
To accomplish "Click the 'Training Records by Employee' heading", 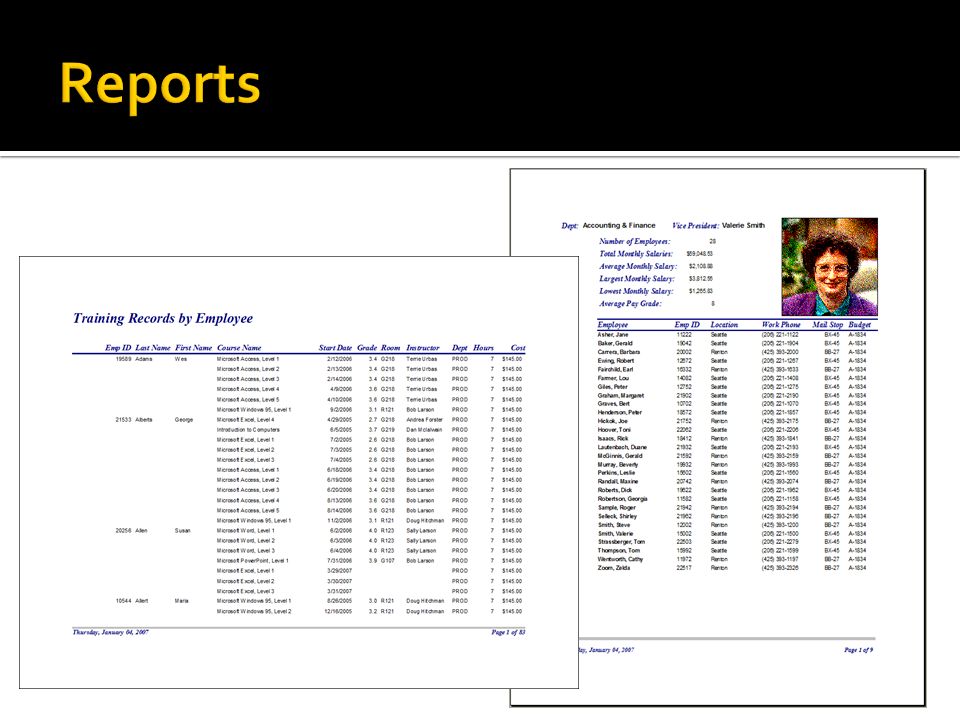I will tap(163, 318).
